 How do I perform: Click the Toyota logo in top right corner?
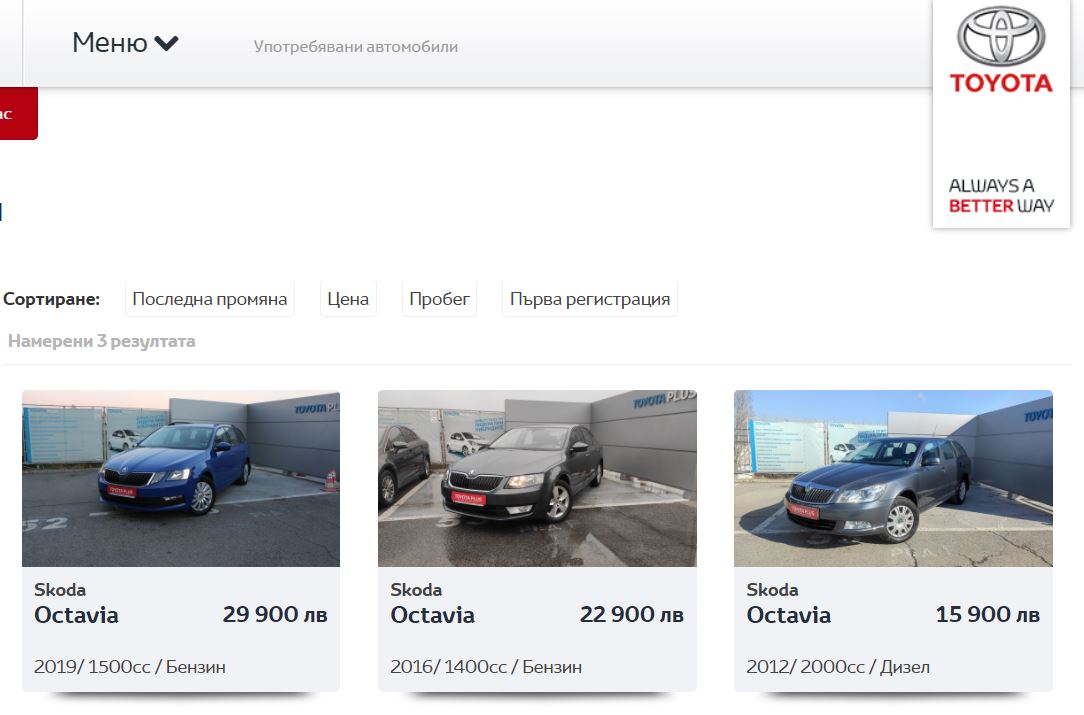(x=999, y=45)
